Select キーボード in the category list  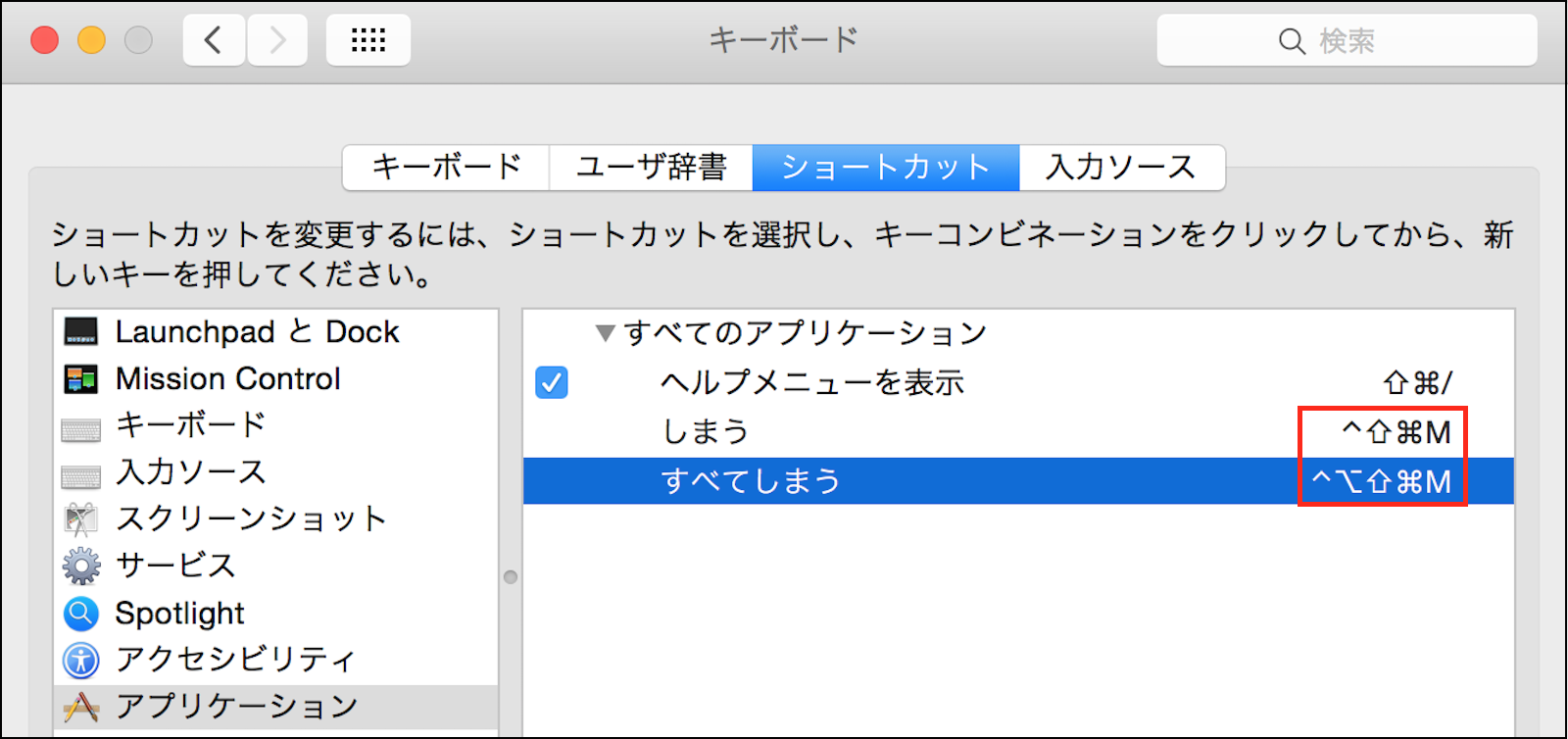(x=276, y=425)
